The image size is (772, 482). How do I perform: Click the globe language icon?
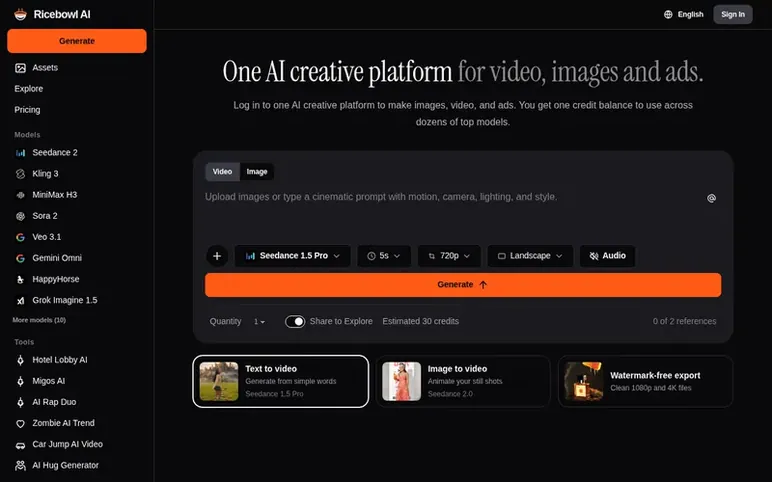click(668, 14)
